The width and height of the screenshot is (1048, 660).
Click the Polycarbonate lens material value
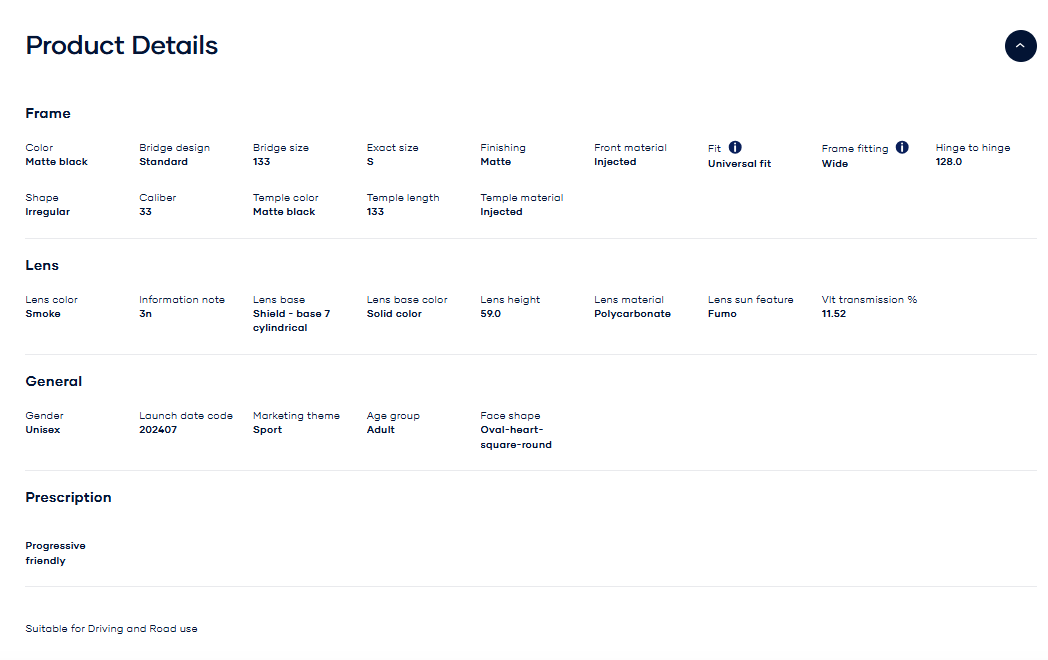pyautogui.click(x=632, y=313)
